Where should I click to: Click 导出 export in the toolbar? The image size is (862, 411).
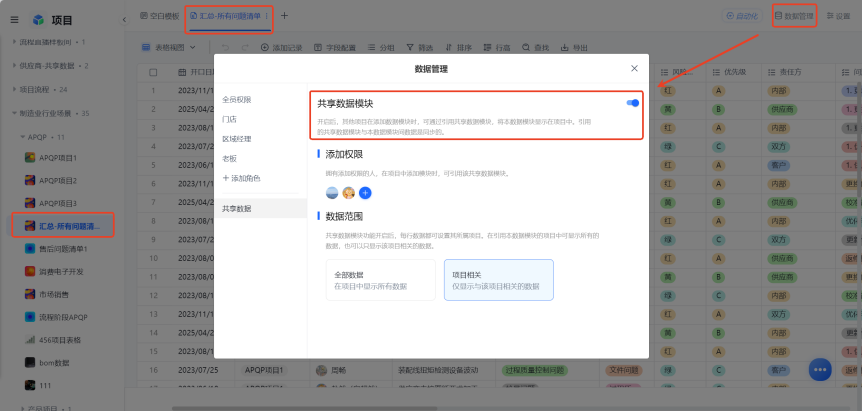(x=574, y=48)
